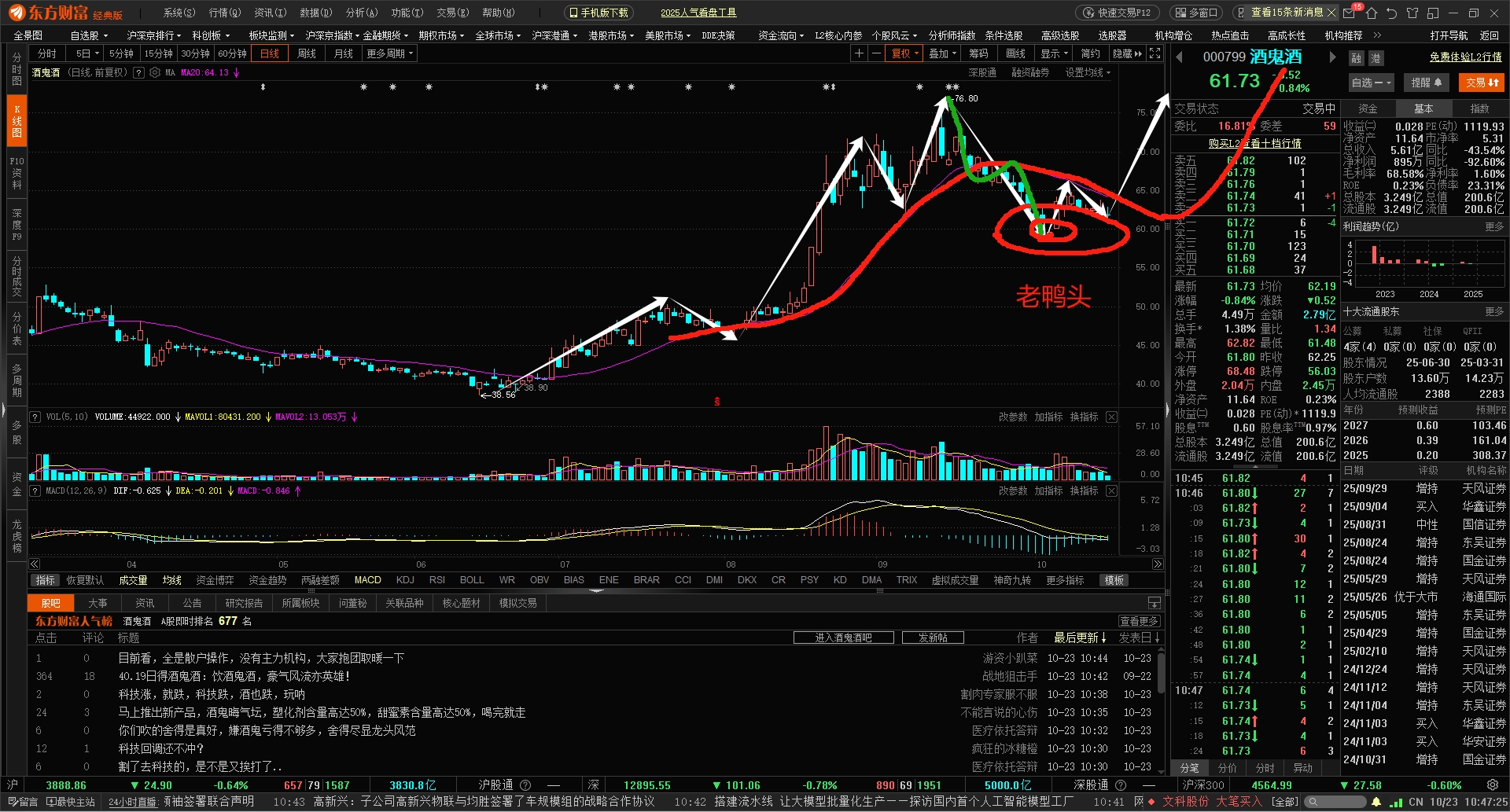1510x812 pixels.
Task: Select the K线图 sidebar view
Action: point(17,121)
